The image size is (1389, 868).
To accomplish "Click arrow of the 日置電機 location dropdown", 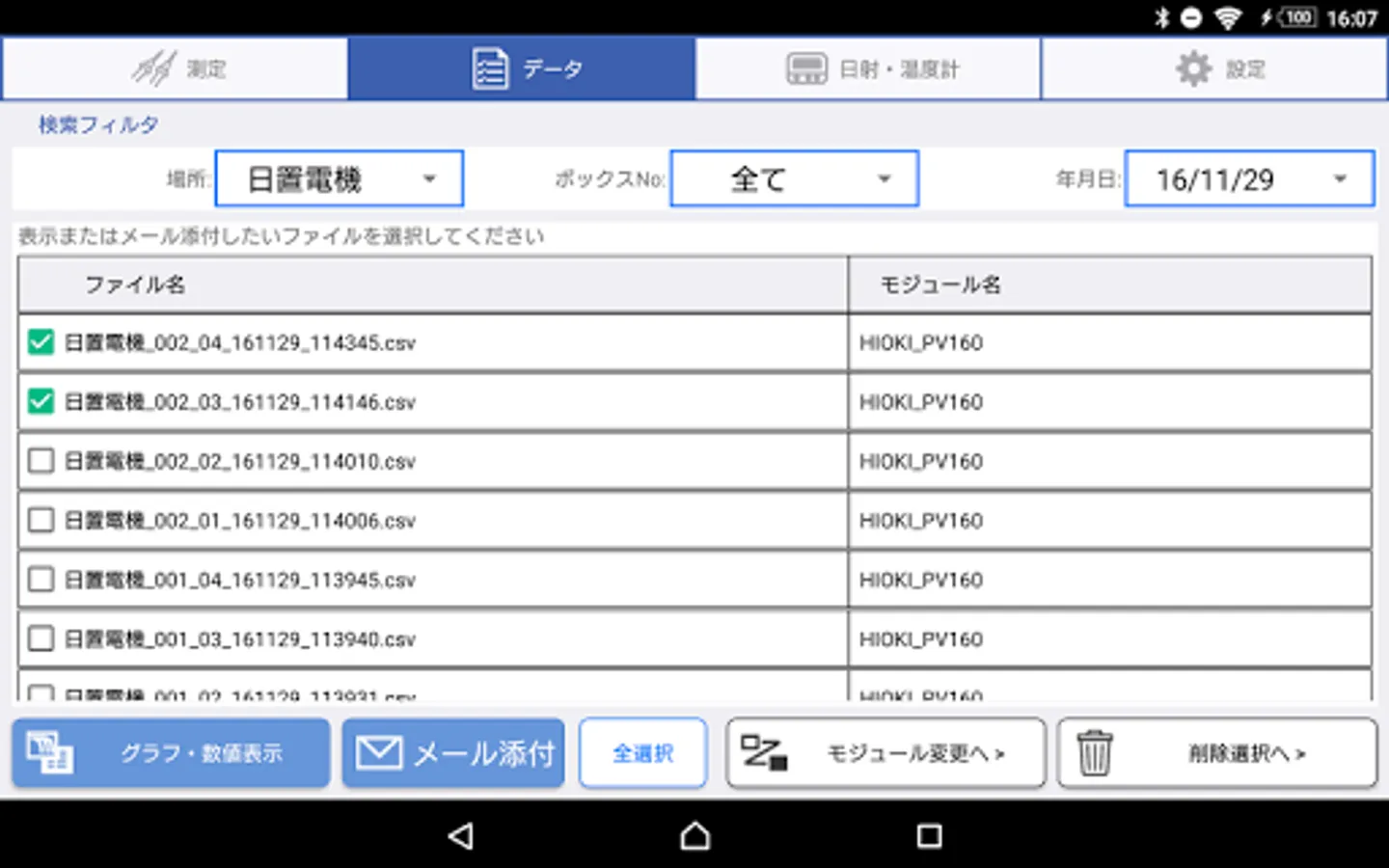I will (x=429, y=178).
